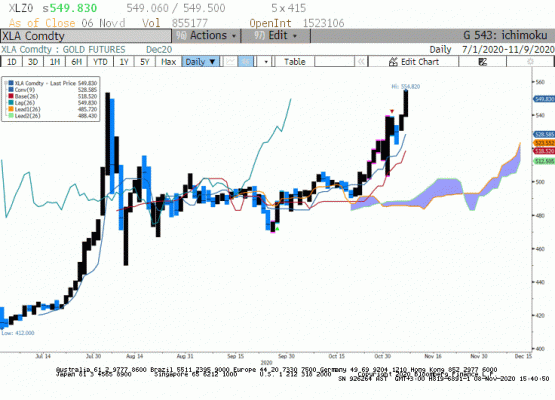
Task: Click the XLA Comdty security input field
Action: (86, 36)
